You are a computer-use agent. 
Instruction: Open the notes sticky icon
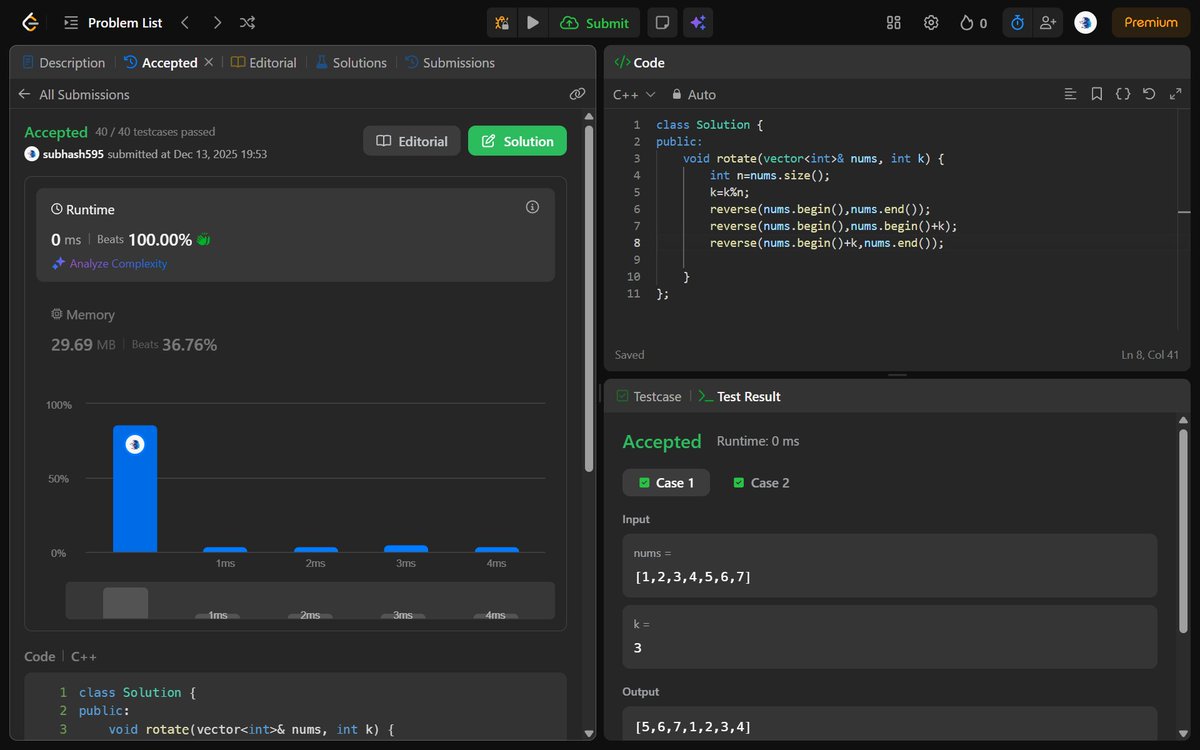click(x=661, y=22)
